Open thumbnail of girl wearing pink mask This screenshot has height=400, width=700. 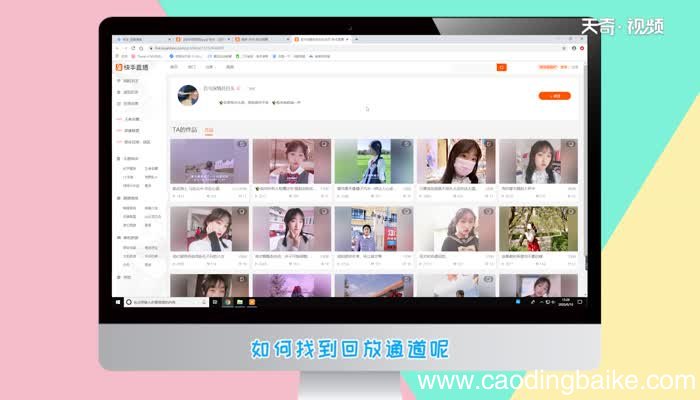click(456, 161)
